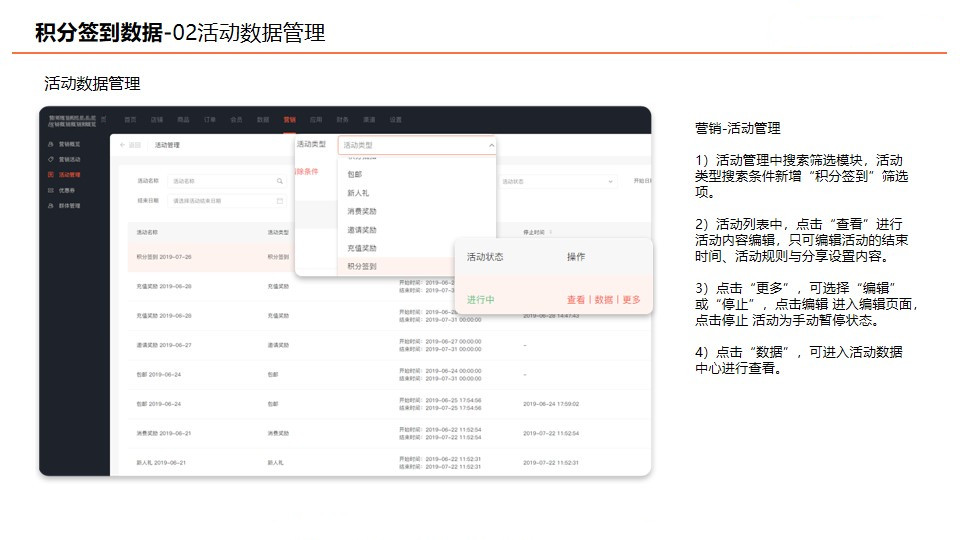960x540 pixels.
Task: Click stop time 2019-06-24 17:59:02
Action: click(551, 404)
